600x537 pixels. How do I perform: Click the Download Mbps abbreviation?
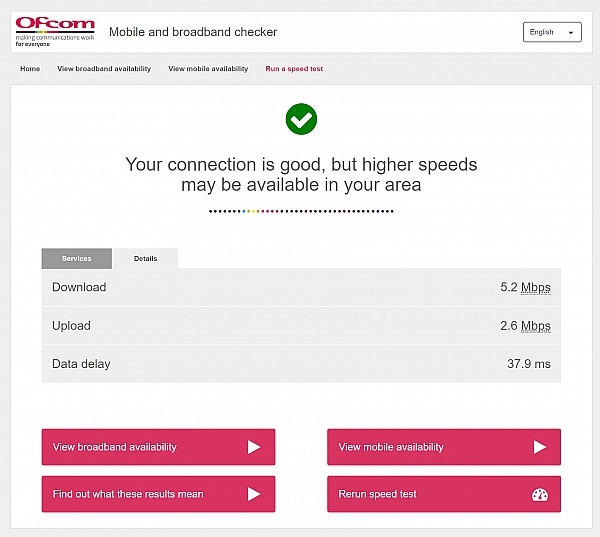pyautogui.click(x=536, y=288)
